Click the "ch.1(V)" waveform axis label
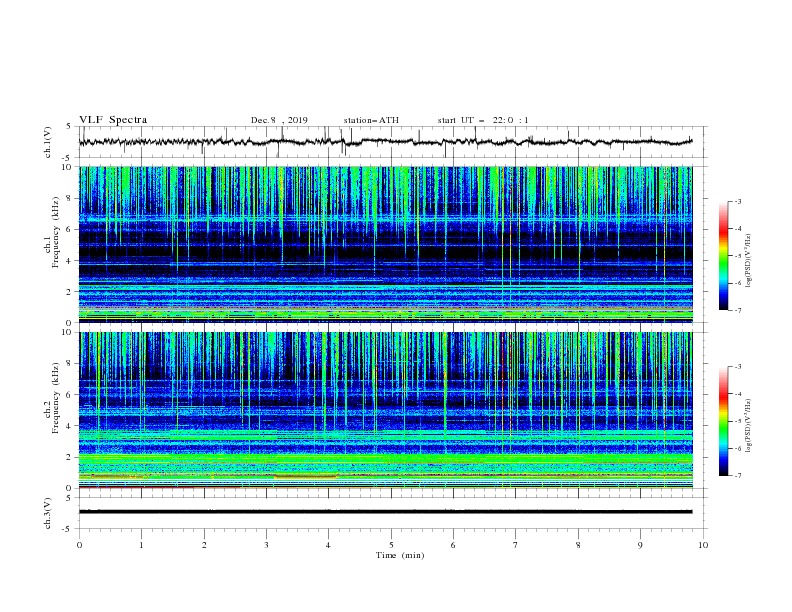 point(48,142)
